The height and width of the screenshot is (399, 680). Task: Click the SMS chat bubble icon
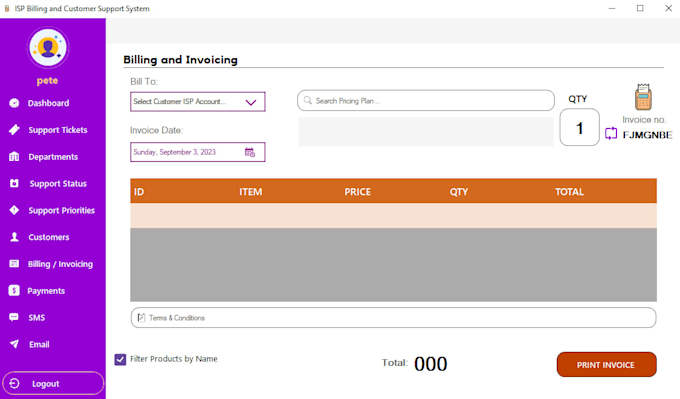coord(14,317)
